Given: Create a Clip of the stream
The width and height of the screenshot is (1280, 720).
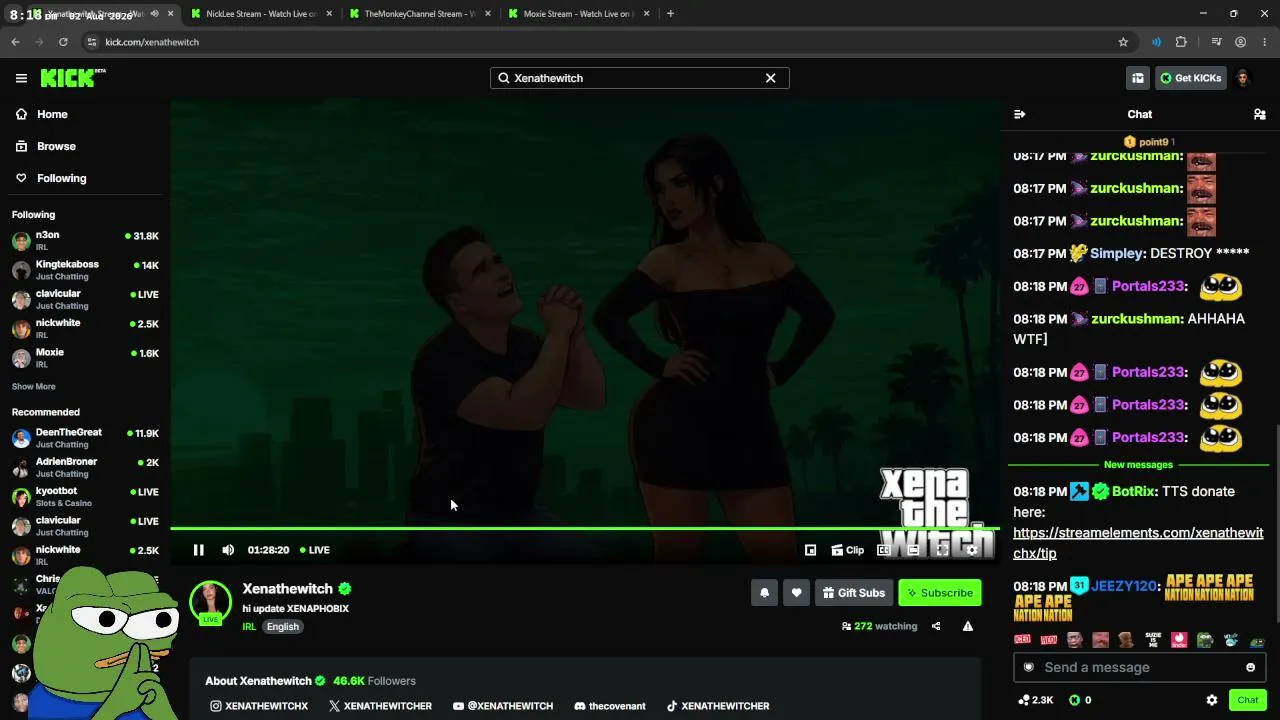Looking at the screenshot, I should [848, 550].
